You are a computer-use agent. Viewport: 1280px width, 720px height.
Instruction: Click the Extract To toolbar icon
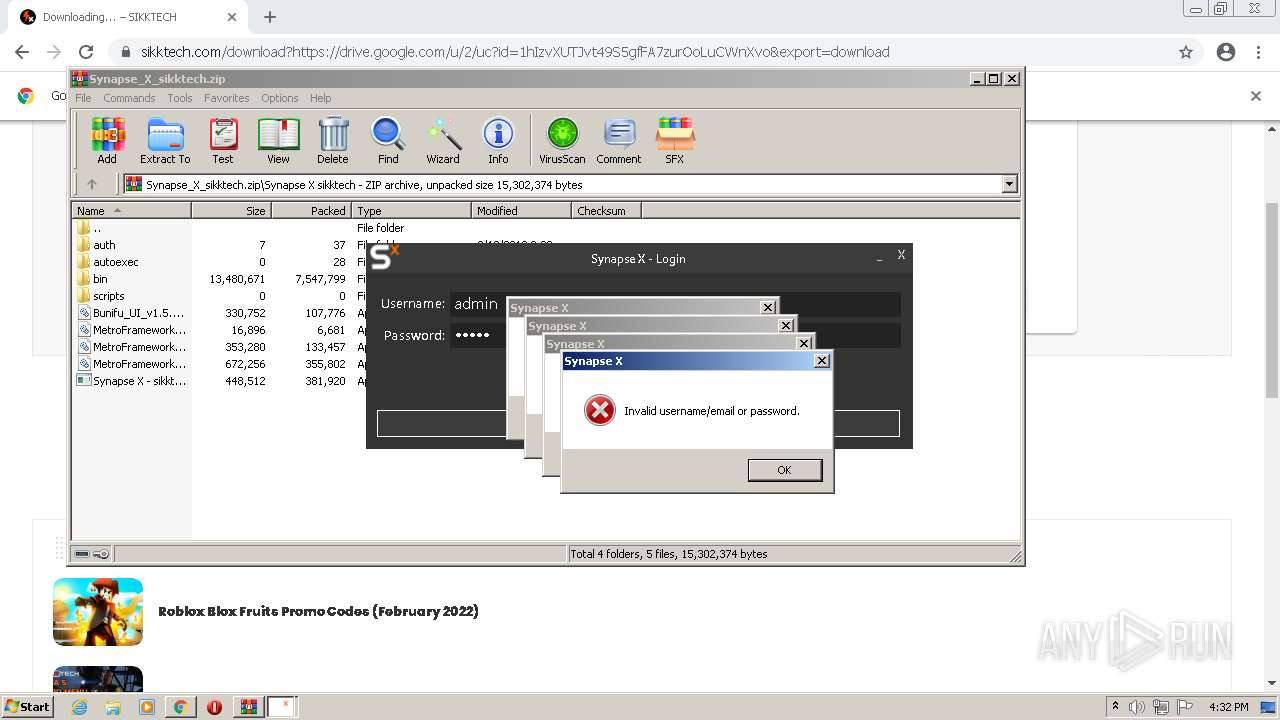(165, 141)
